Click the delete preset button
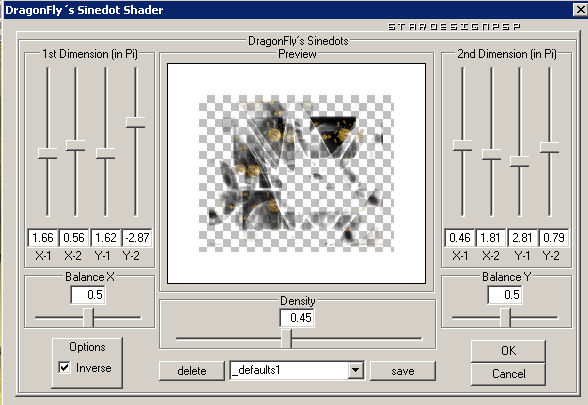Viewport: 588px width, 405px height. [x=192, y=371]
